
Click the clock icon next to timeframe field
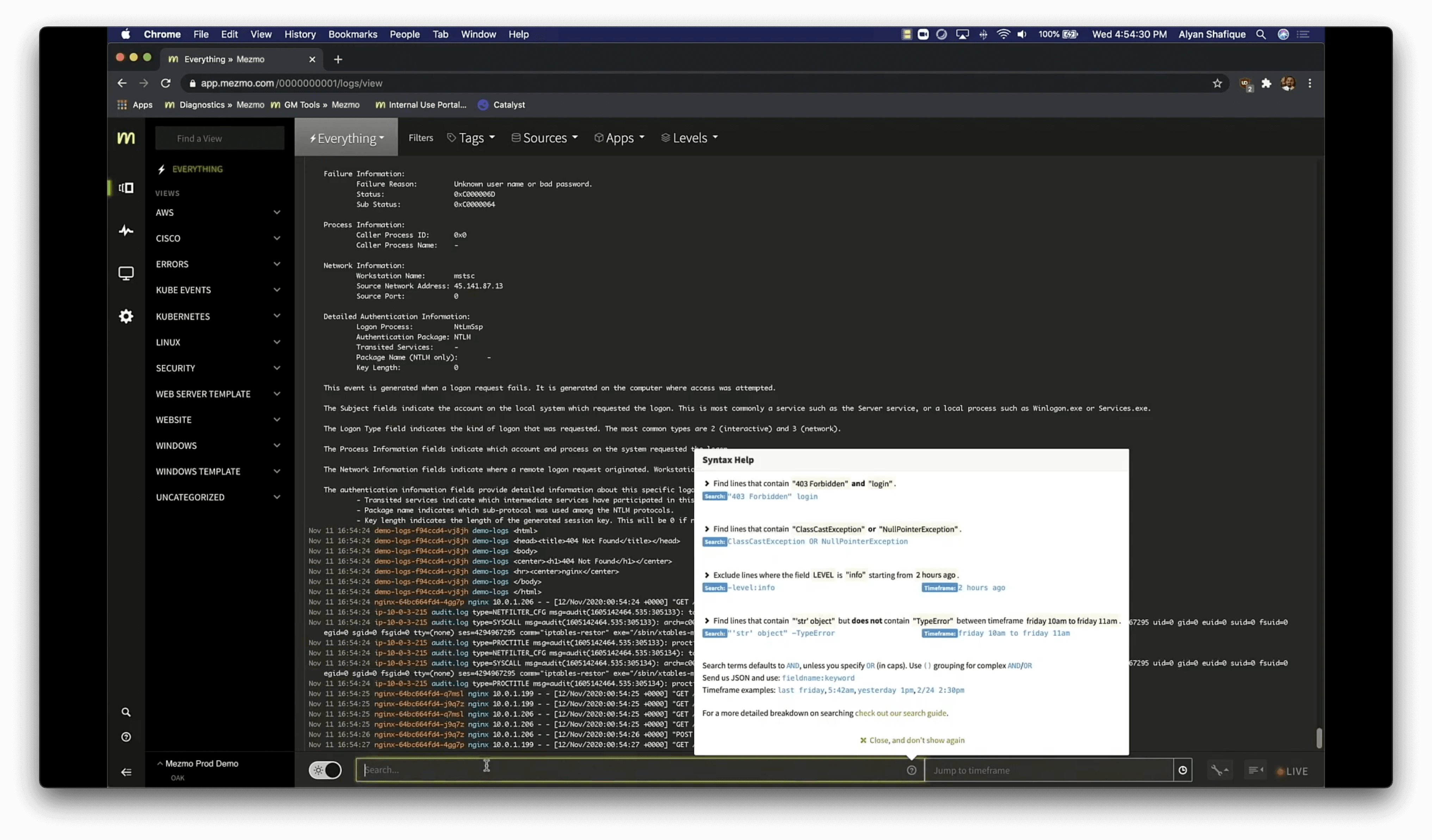[1183, 770]
